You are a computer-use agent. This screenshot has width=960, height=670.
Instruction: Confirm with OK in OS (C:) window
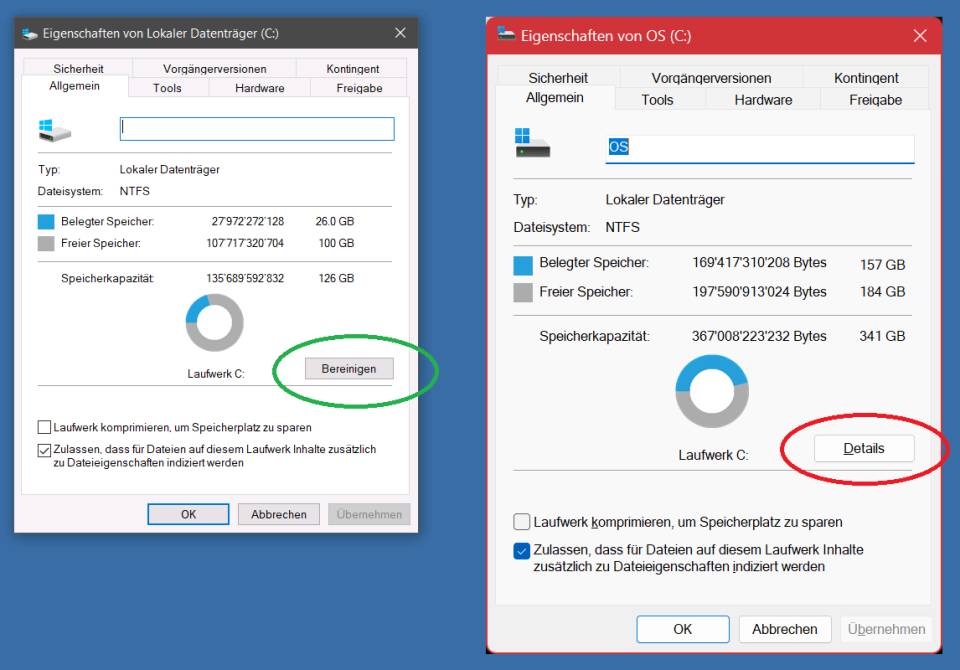coord(683,629)
